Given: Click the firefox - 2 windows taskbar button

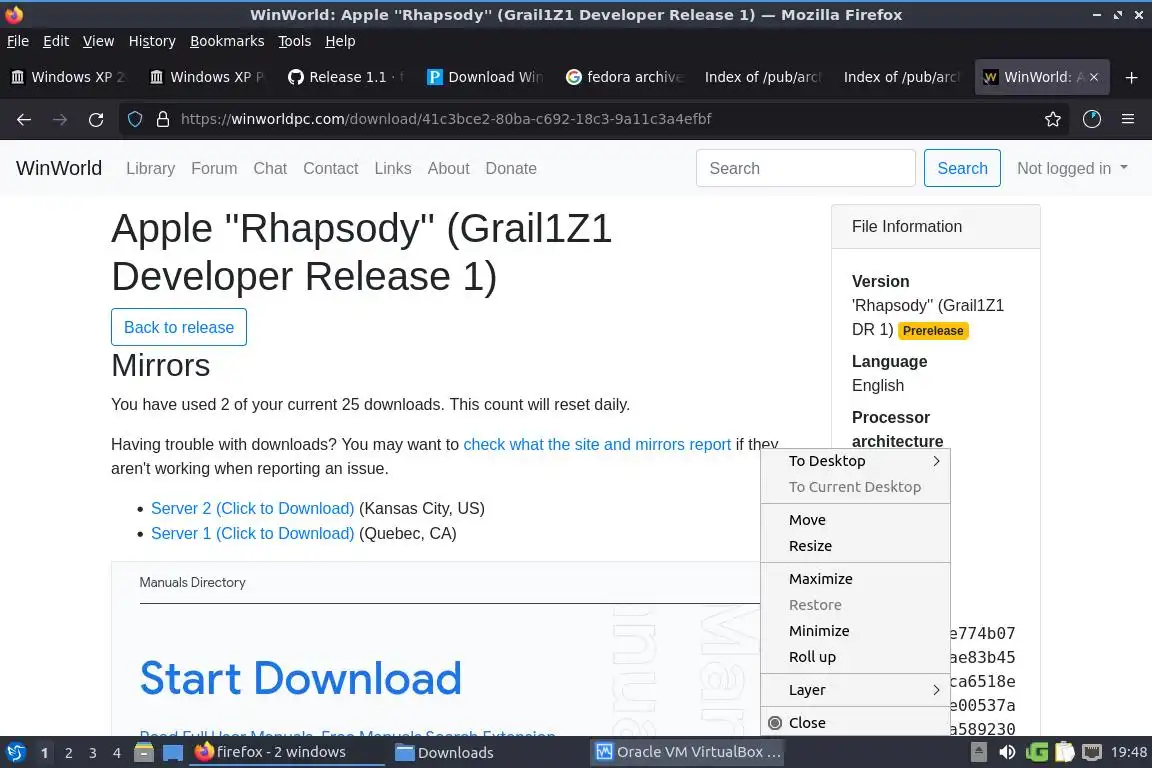Looking at the screenshot, I should pyautogui.click(x=287, y=752).
